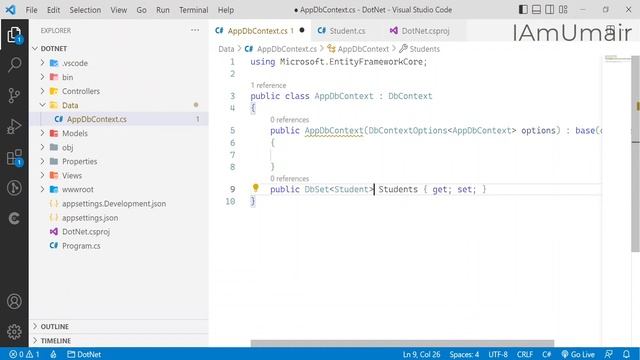This screenshot has width=640, height=360.
Task: Click CRLF end-of-line selector
Action: [x=524, y=354]
